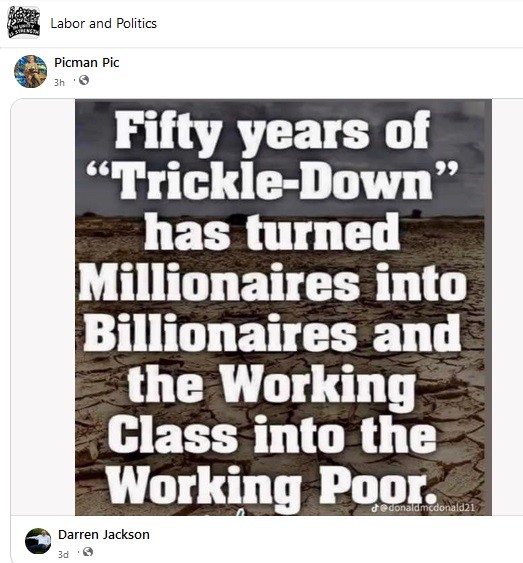Click the public globe icon beside 3h
Image resolution: width=523 pixels, height=563 pixels.
[84, 80]
